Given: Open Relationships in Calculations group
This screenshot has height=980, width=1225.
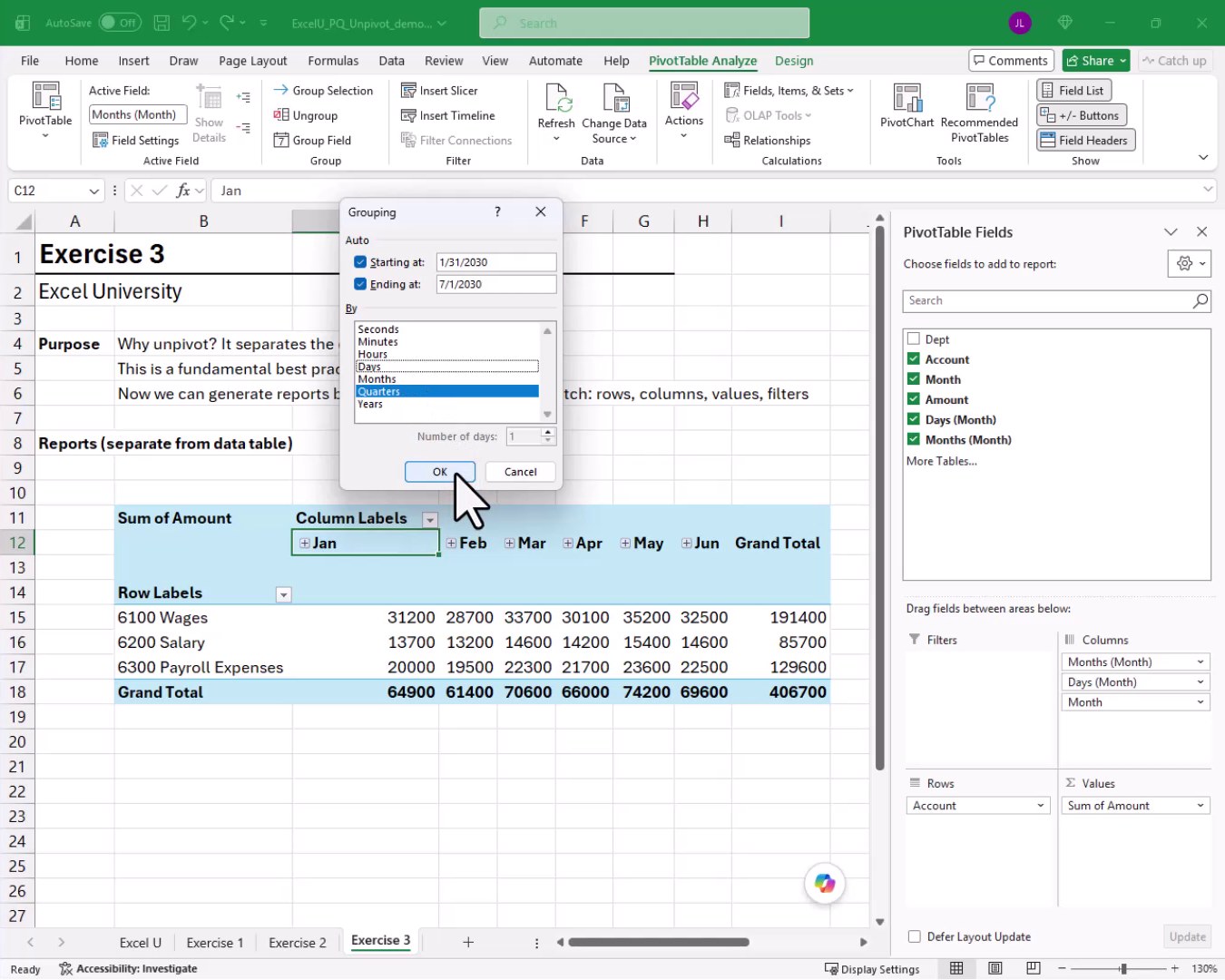Looking at the screenshot, I should click(x=768, y=140).
